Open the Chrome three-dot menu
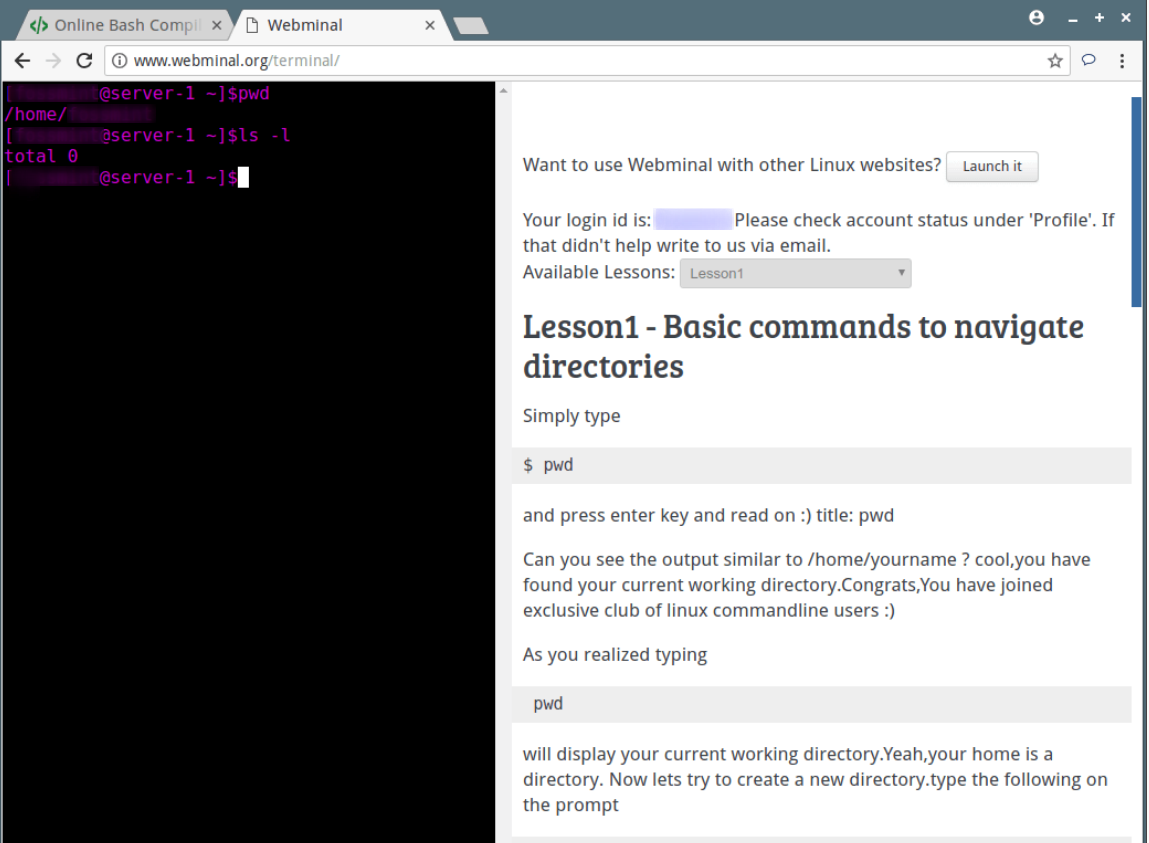Screen dimensions: 1149x843 click(1122, 61)
